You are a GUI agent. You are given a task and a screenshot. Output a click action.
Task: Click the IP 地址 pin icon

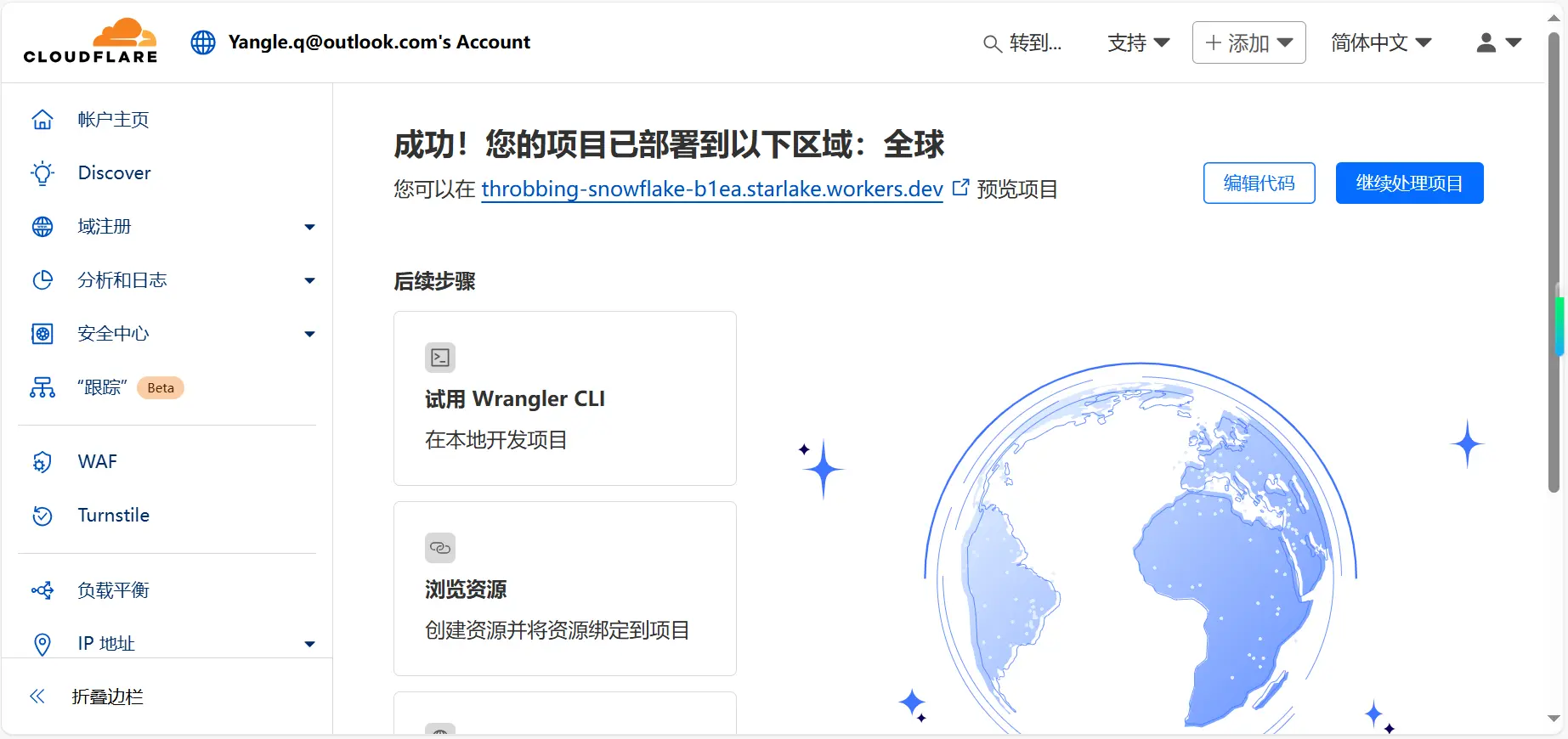42,644
